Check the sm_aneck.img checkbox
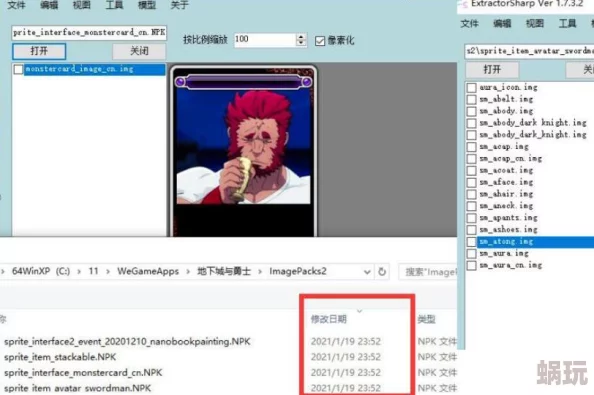 [471, 206]
